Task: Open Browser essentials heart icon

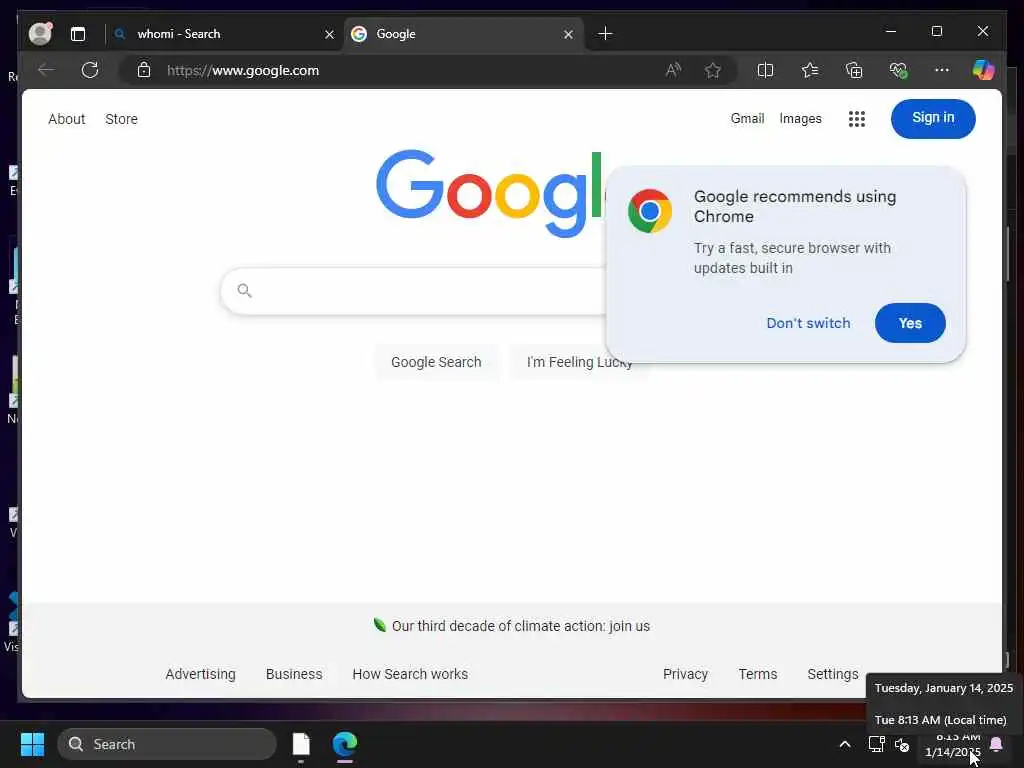Action: click(899, 70)
